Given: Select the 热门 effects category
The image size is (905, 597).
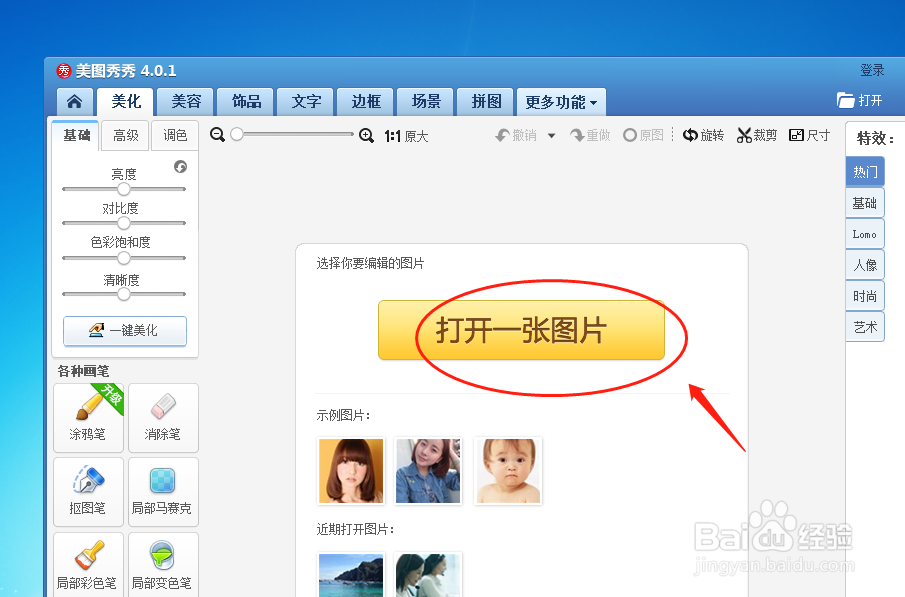Looking at the screenshot, I should tap(865, 171).
